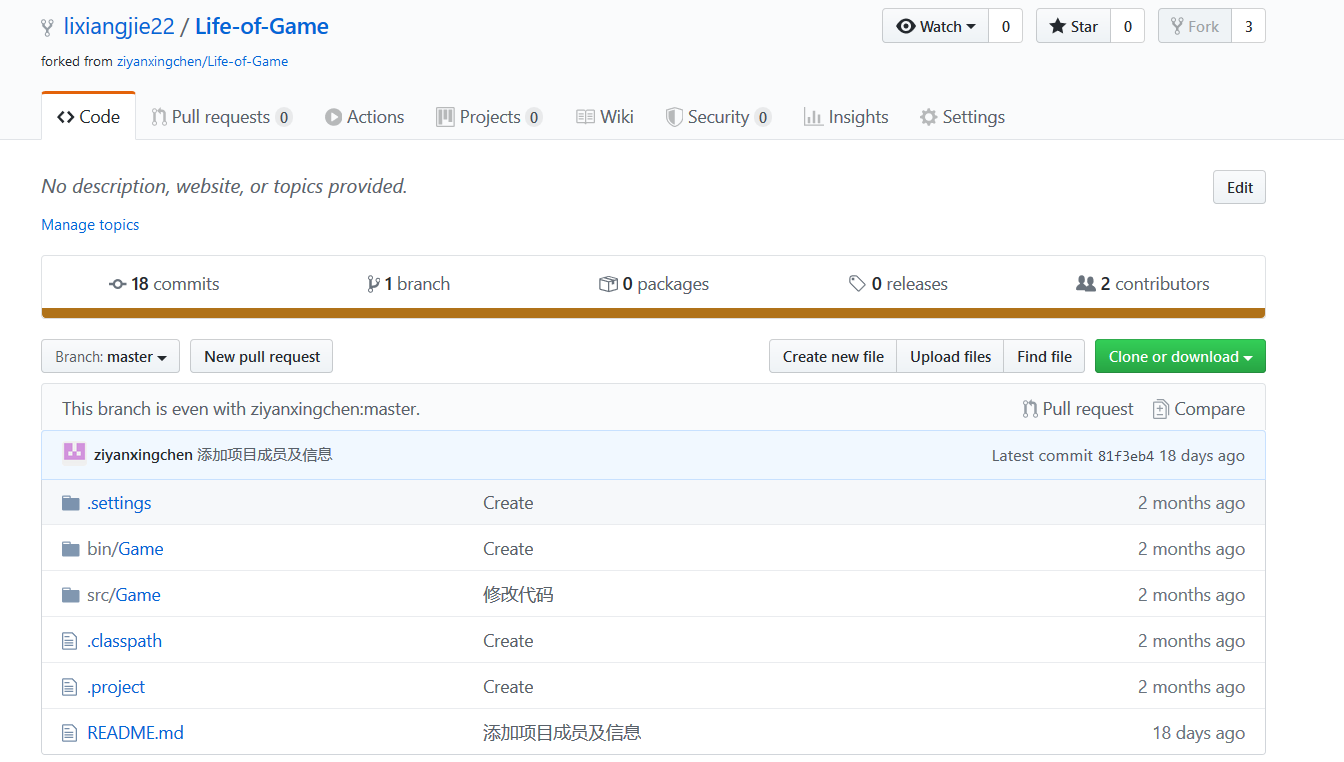Click the src folder icon

[70, 595]
